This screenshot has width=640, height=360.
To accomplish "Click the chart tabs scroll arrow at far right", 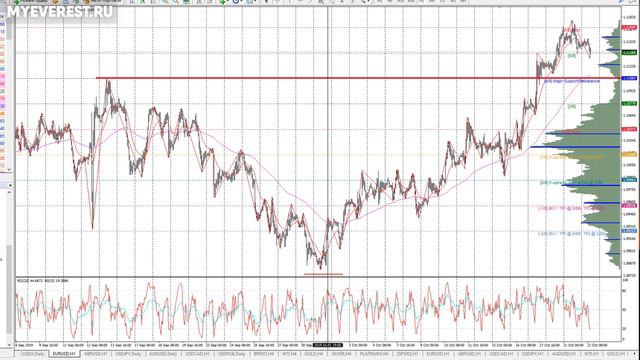I will 635,353.
